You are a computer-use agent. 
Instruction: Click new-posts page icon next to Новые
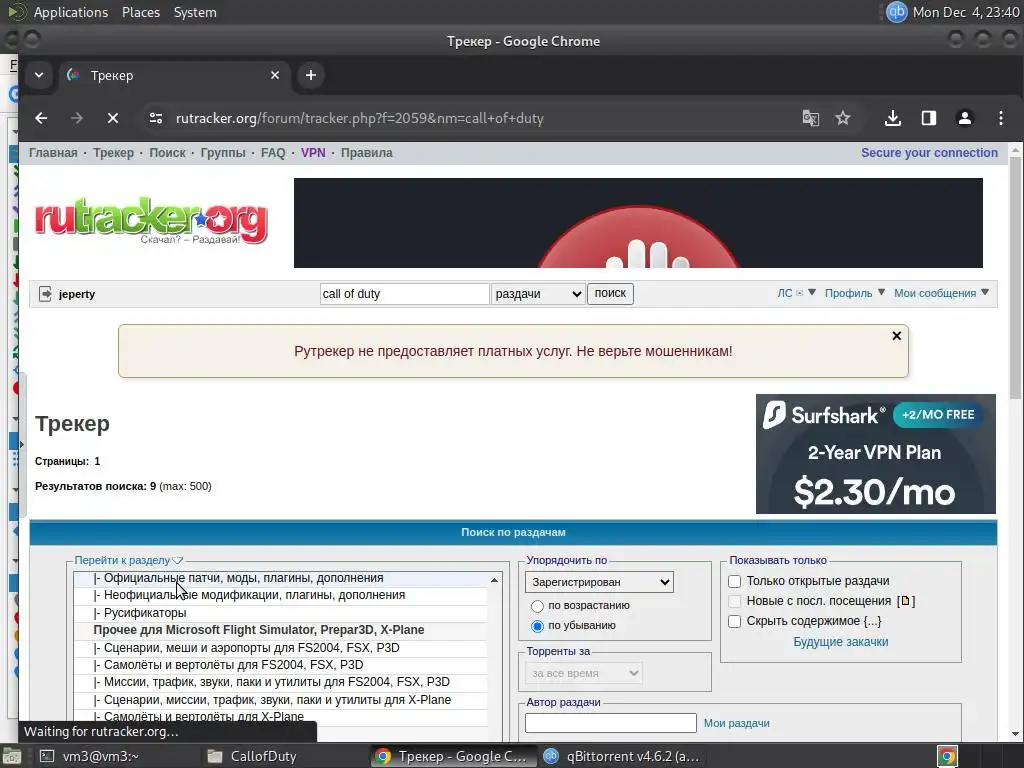905,601
